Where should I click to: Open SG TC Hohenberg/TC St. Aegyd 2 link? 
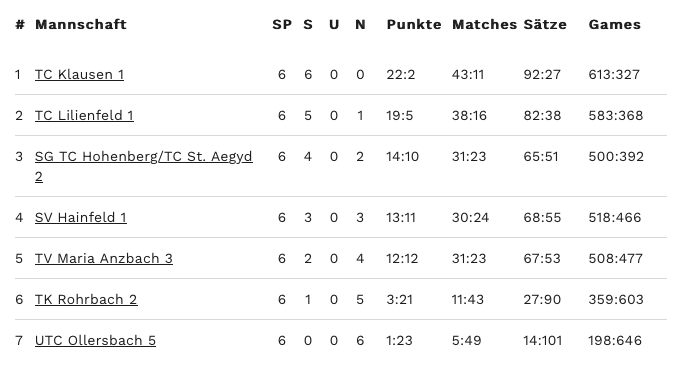144,166
